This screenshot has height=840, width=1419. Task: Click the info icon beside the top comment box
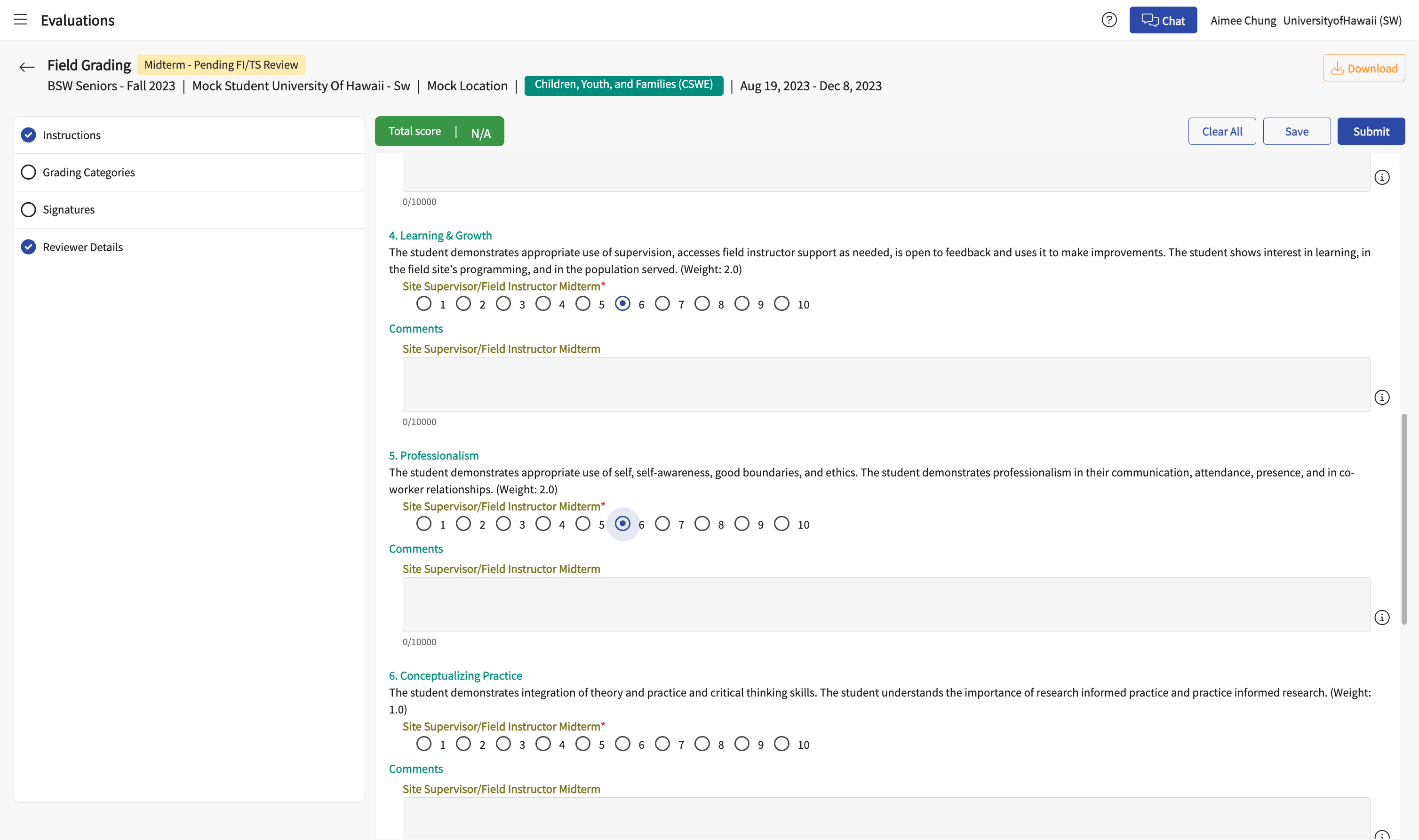coord(1382,178)
